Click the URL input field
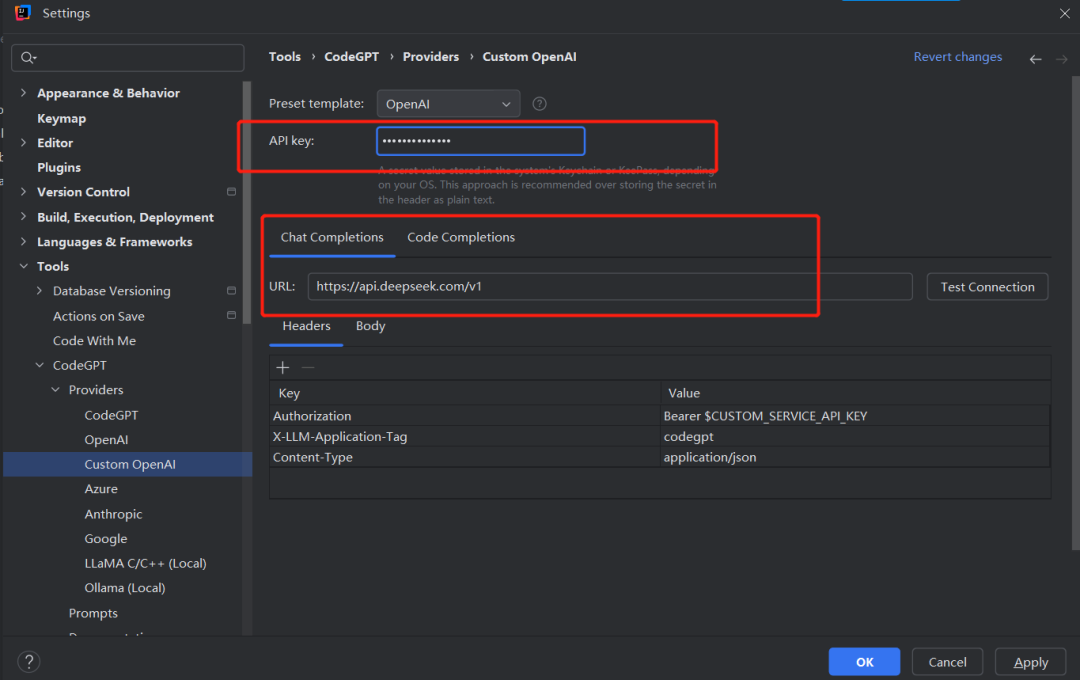1080x680 pixels. click(x=610, y=287)
